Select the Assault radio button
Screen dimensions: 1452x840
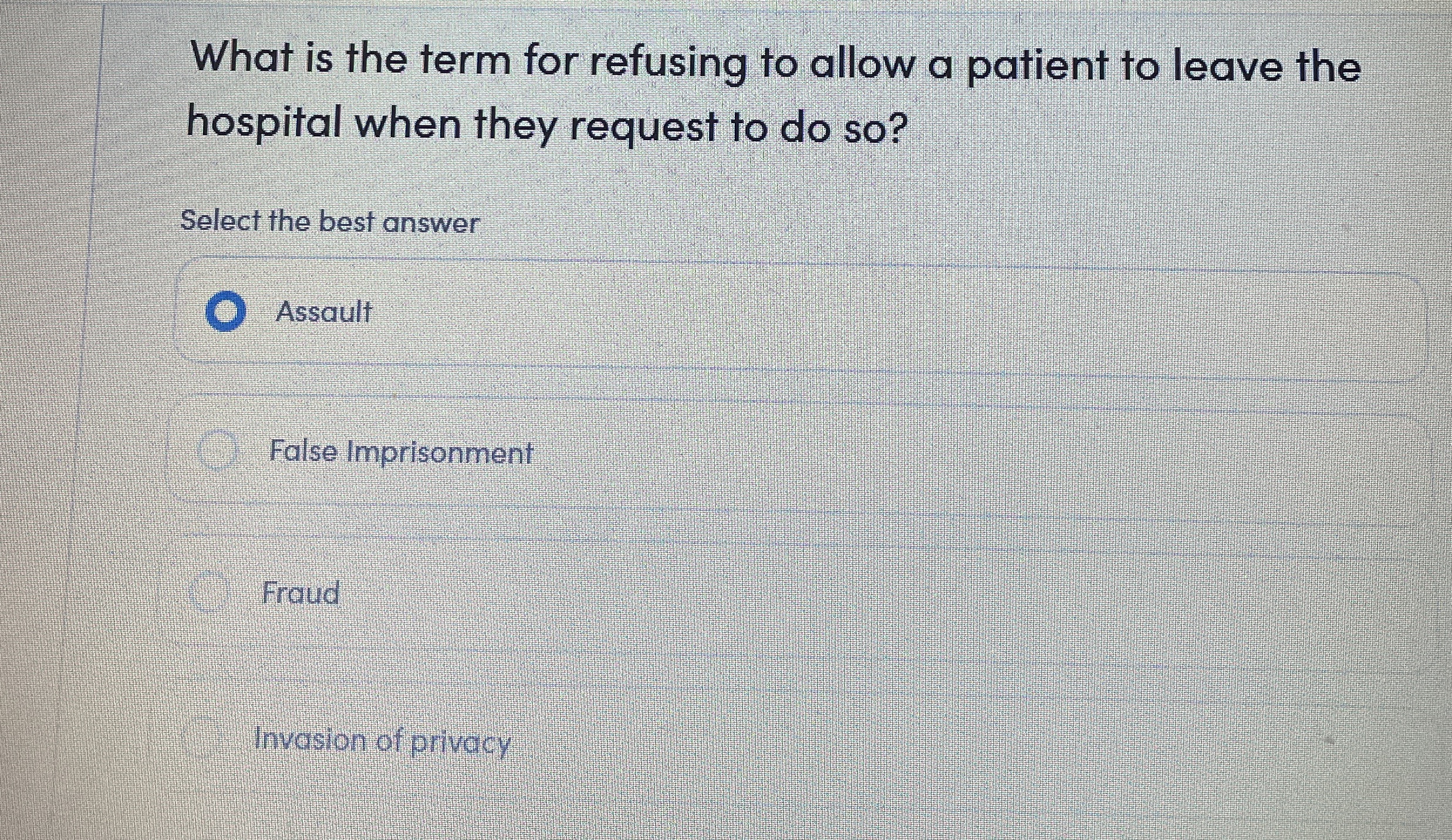coord(225,311)
